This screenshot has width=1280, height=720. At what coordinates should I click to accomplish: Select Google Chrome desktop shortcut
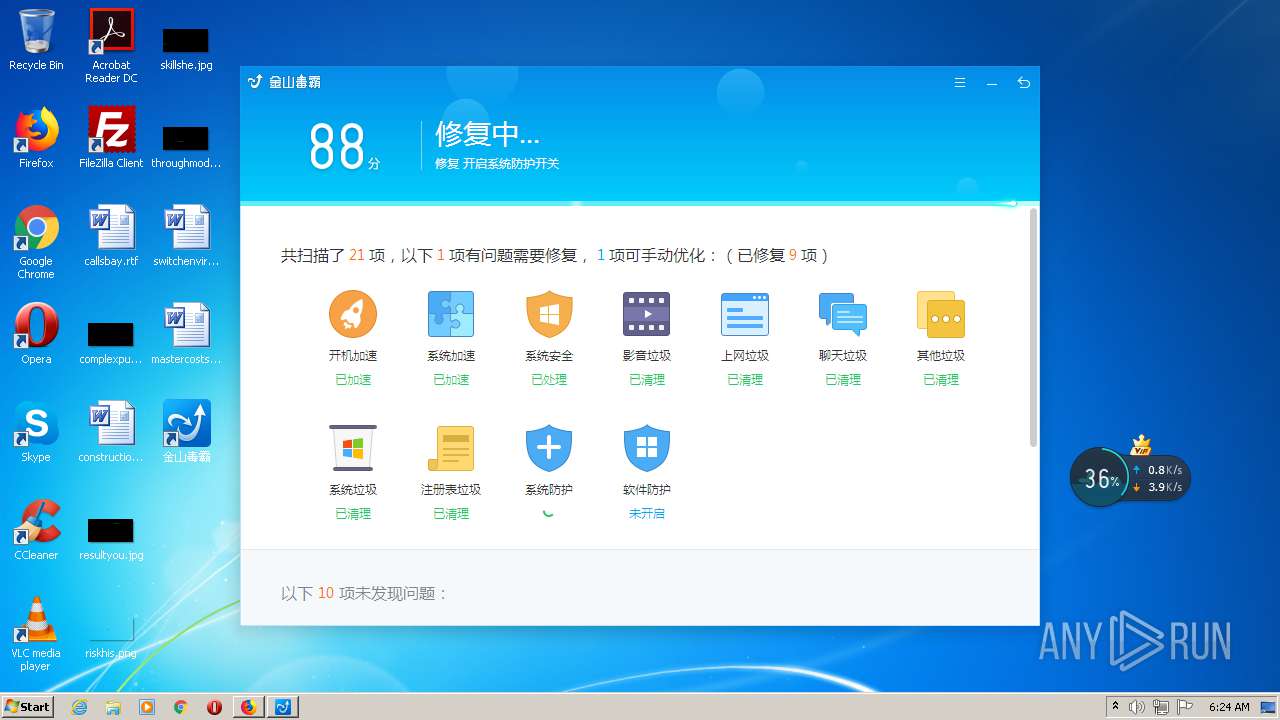click(x=36, y=242)
